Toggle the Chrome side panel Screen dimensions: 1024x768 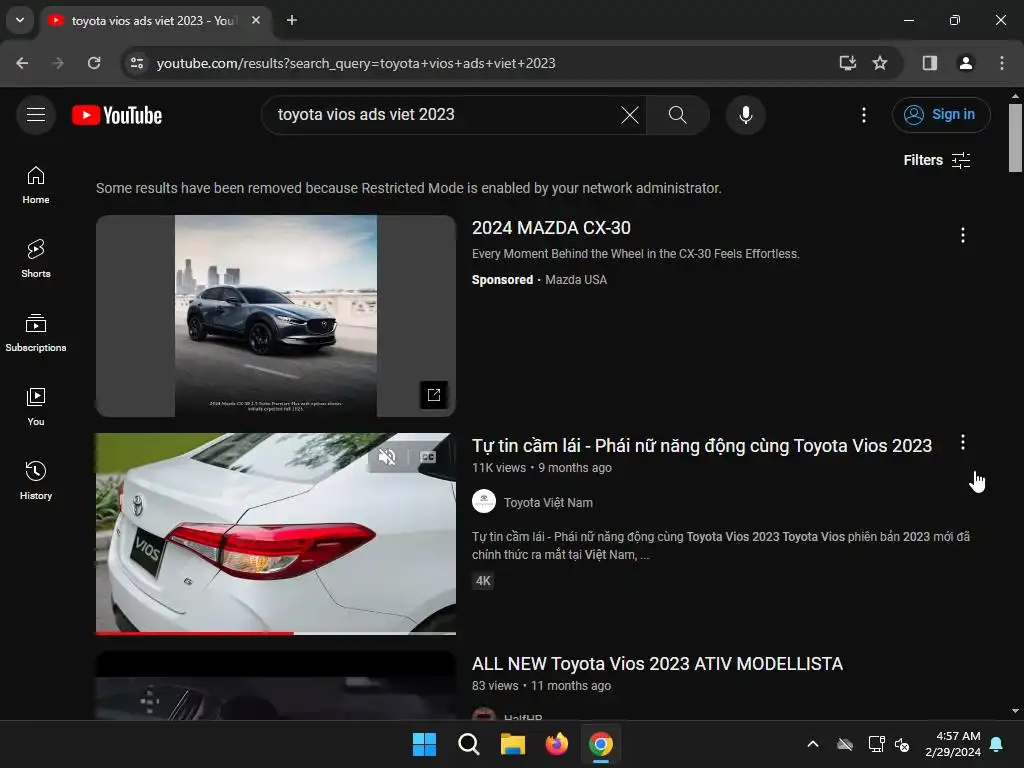929,63
